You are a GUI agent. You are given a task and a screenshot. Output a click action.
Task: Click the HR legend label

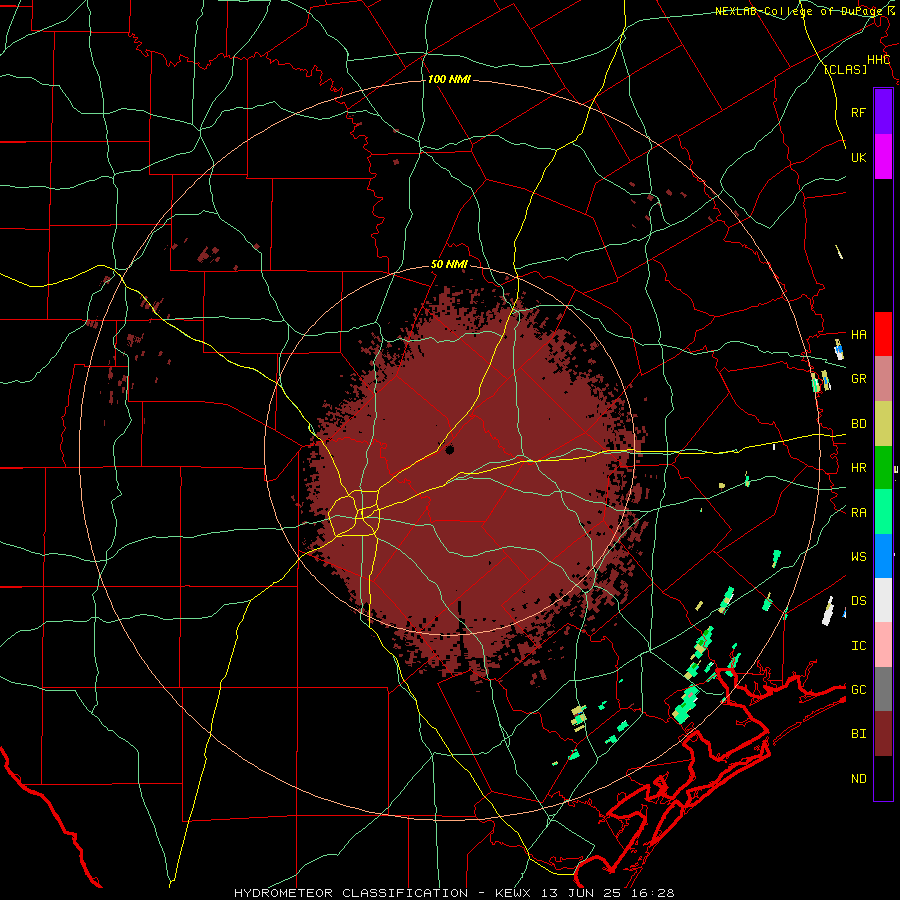pos(858,468)
